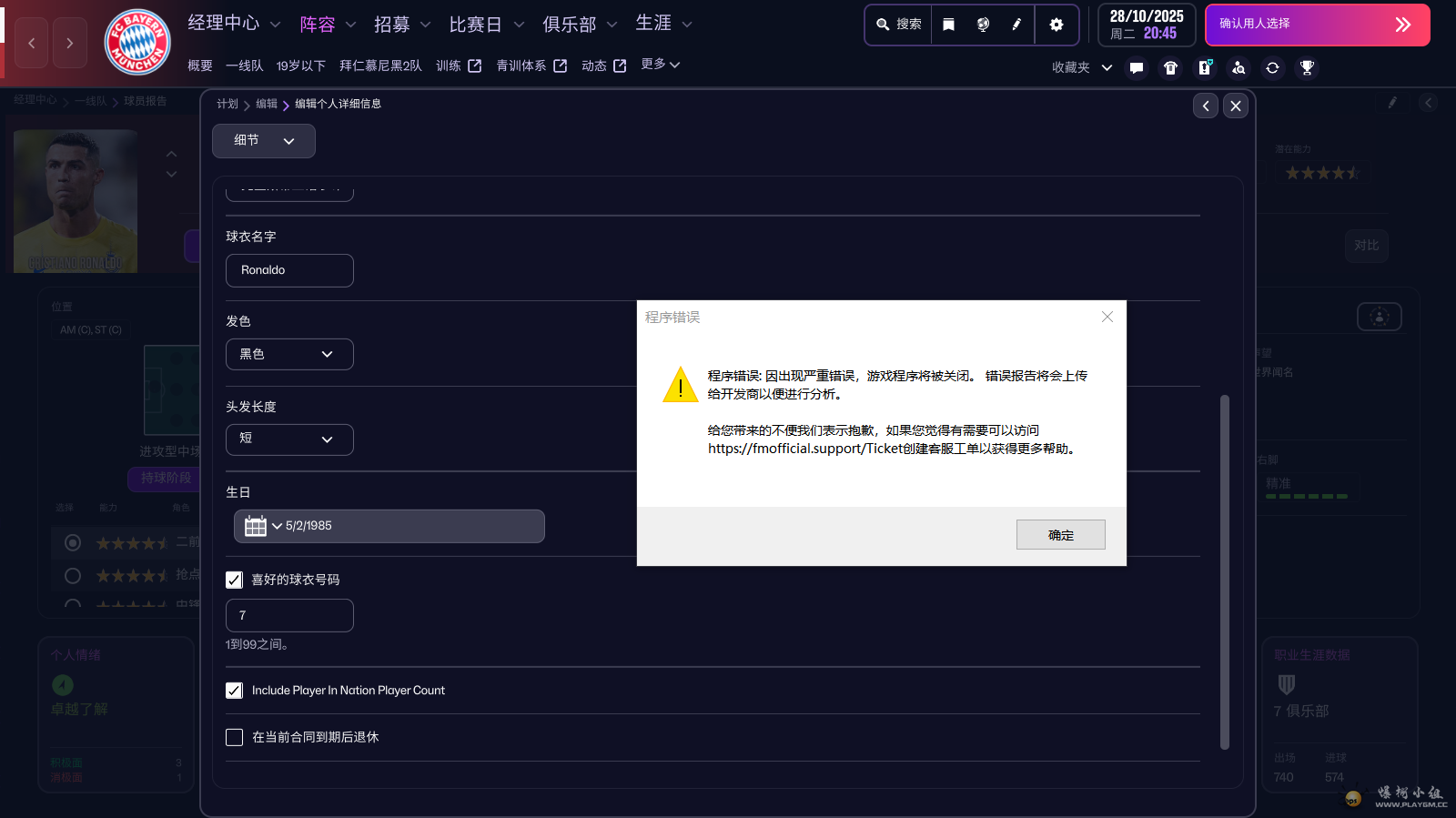The width and height of the screenshot is (1456, 818).
Task: Open the 细节 section dropdown
Action: click(x=263, y=141)
